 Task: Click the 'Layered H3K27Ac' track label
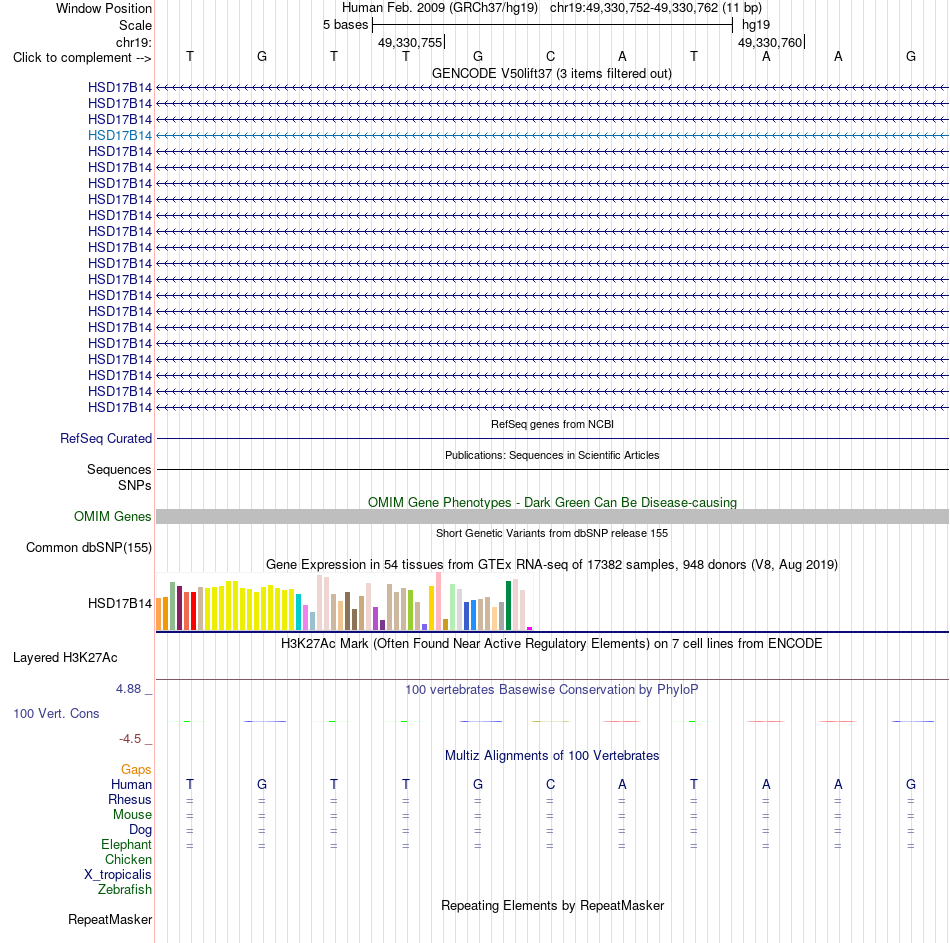click(65, 658)
